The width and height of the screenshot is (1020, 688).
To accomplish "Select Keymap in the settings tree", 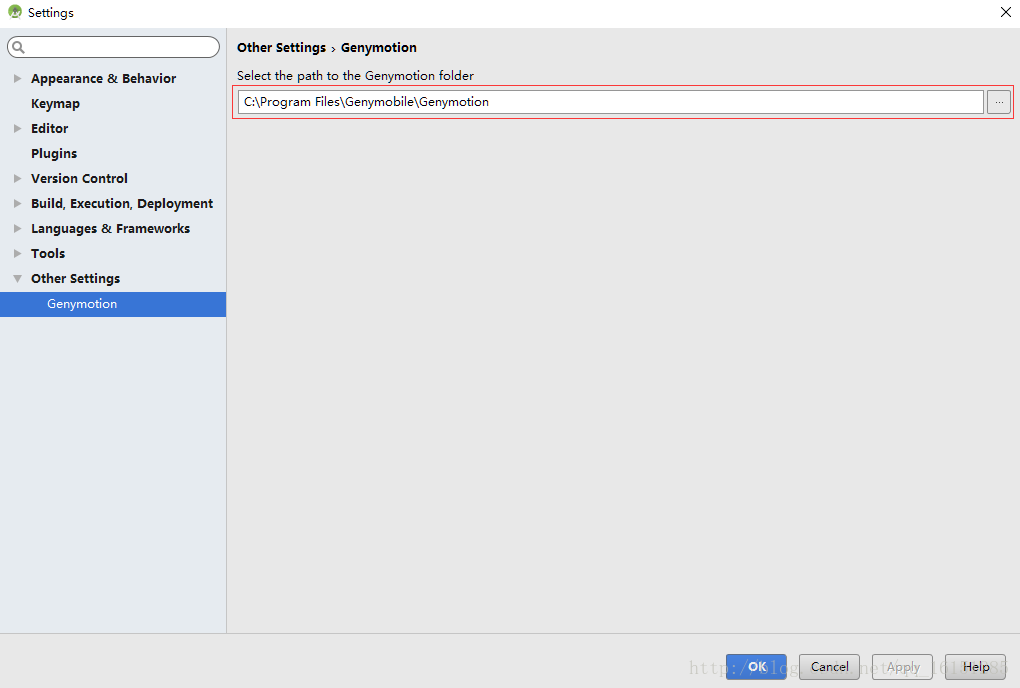I will (x=55, y=103).
